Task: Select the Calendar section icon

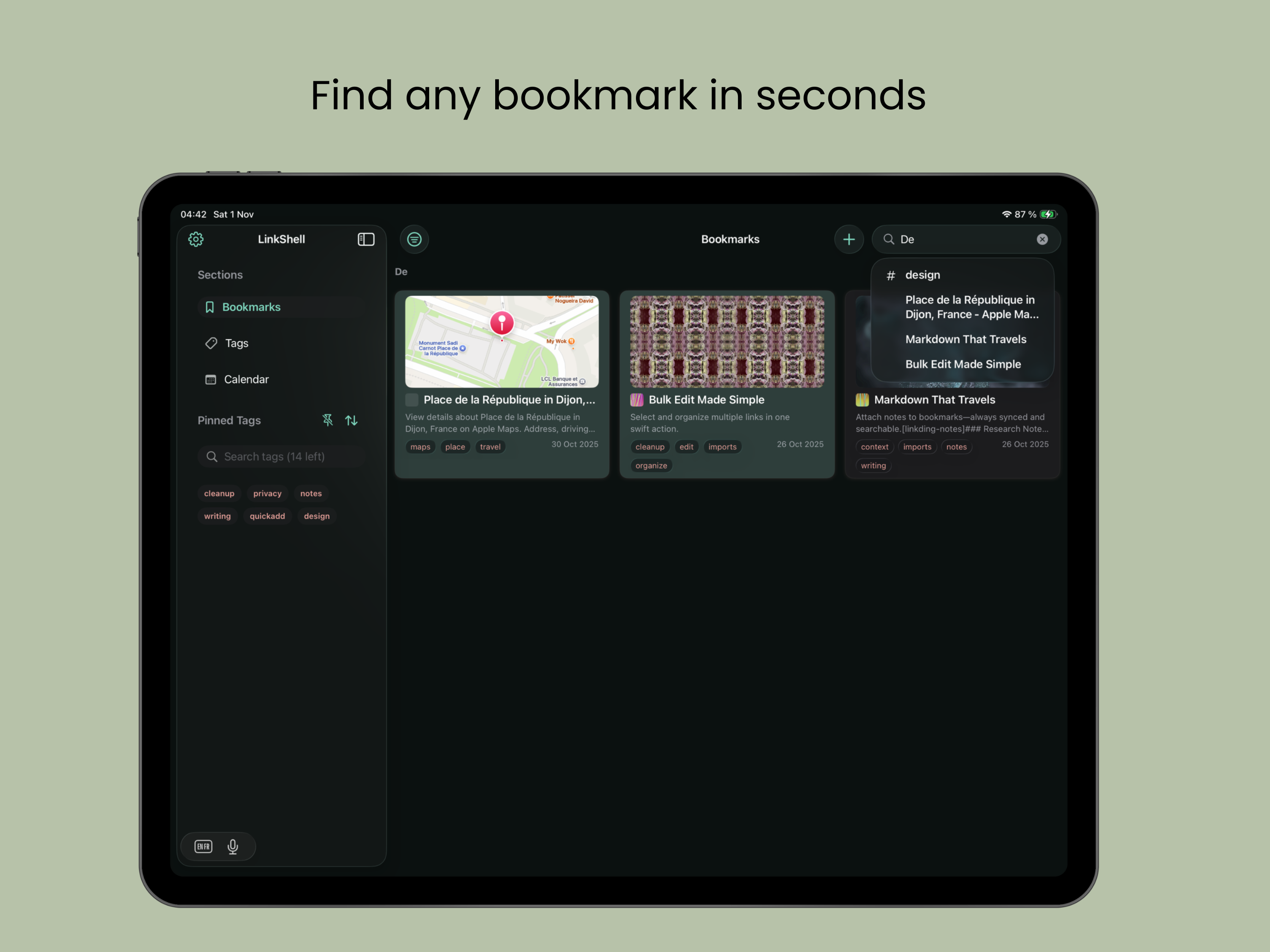Action: tap(210, 379)
